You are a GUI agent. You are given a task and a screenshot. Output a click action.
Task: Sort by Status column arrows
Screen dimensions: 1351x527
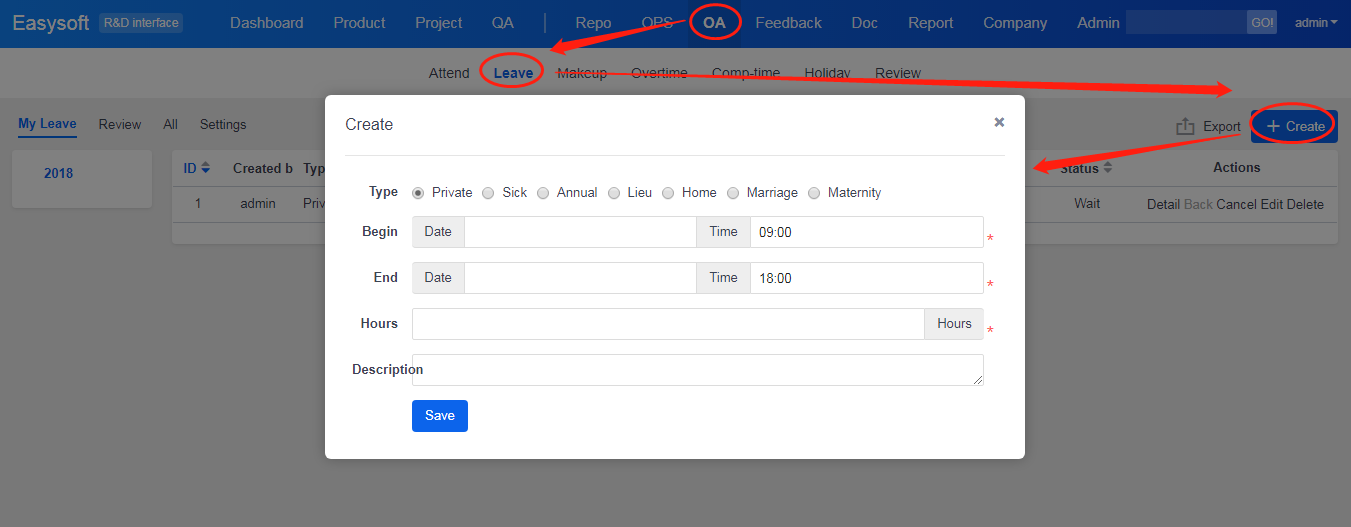click(x=1107, y=168)
